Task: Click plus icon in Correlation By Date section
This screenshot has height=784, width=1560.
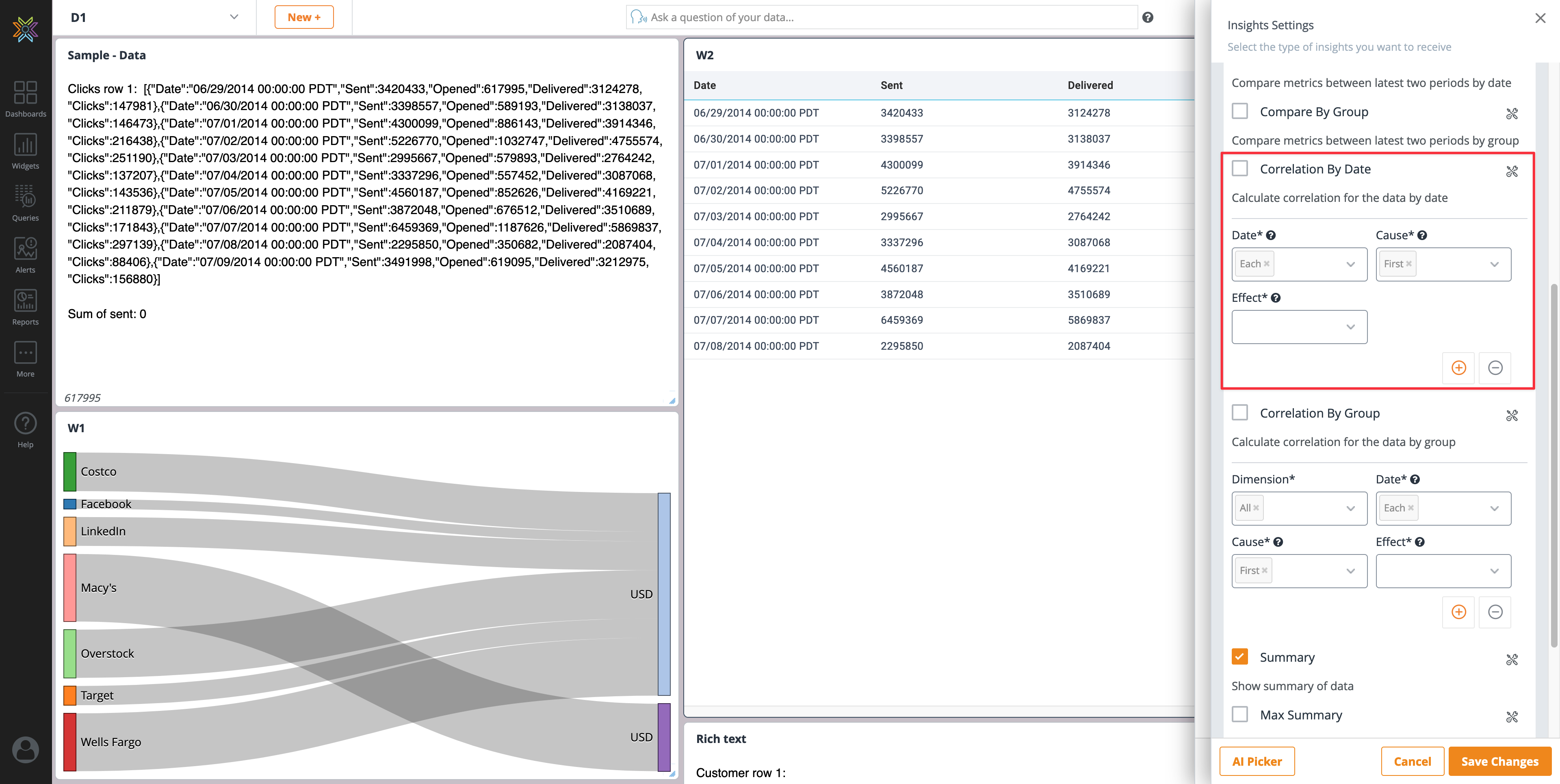Action: [x=1458, y=368]
